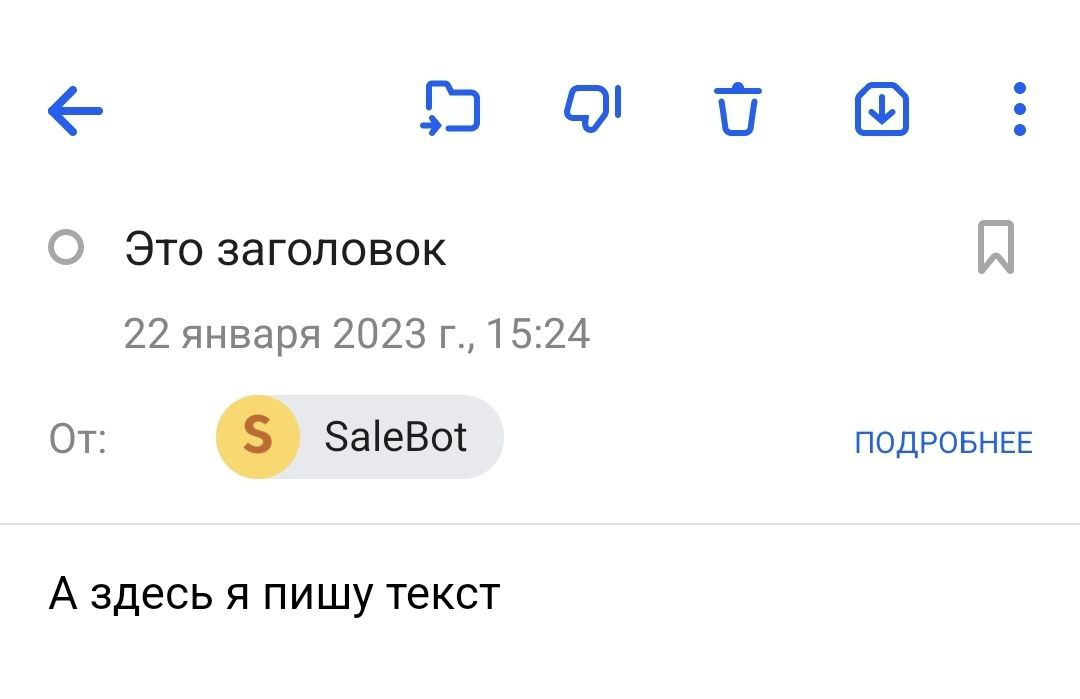1080x699 pixels.
Task: Open the three-dot more options menu
Action: [1019, 110]
